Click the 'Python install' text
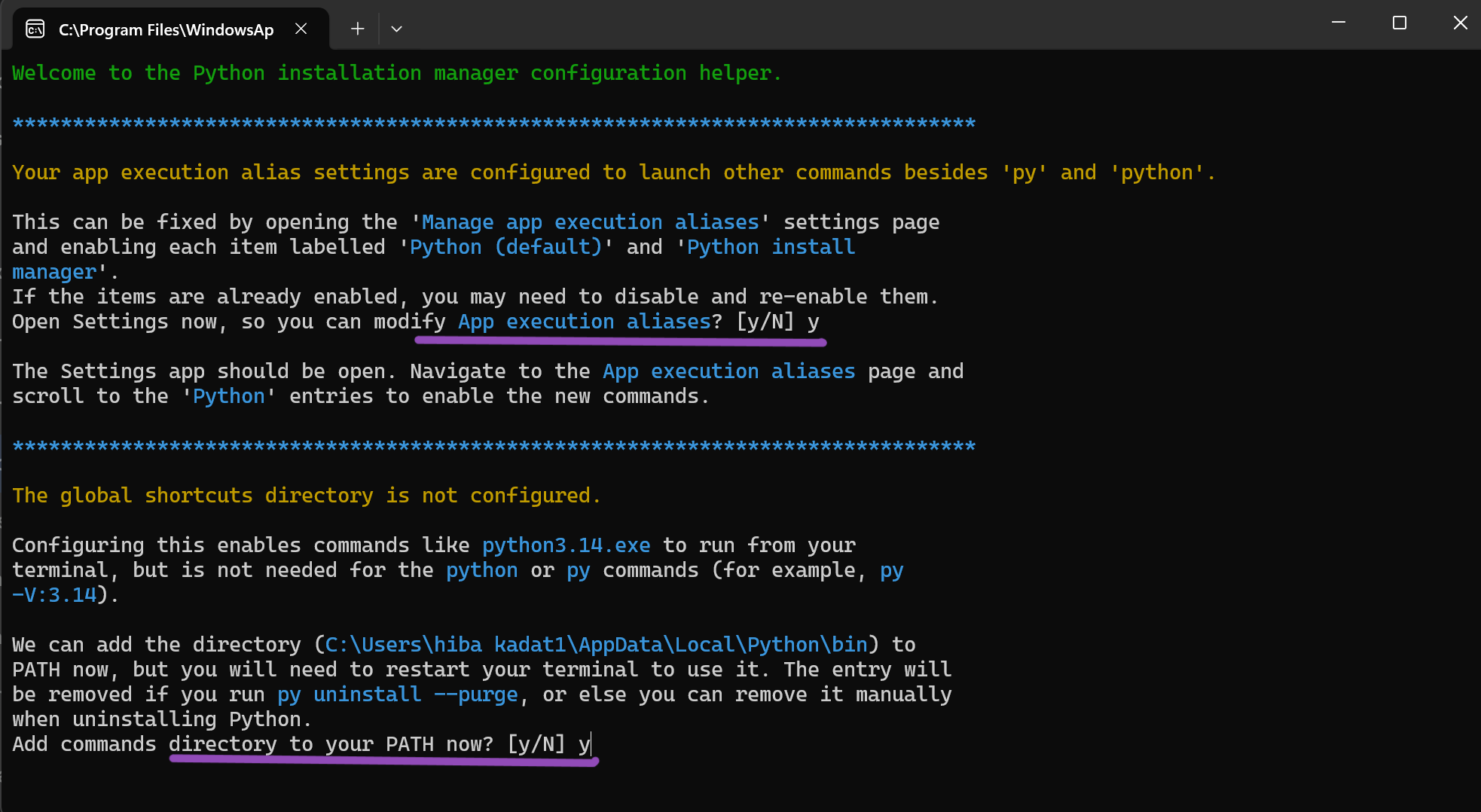Viewport: 1481px width, 812px height. [x=771, y=247]
